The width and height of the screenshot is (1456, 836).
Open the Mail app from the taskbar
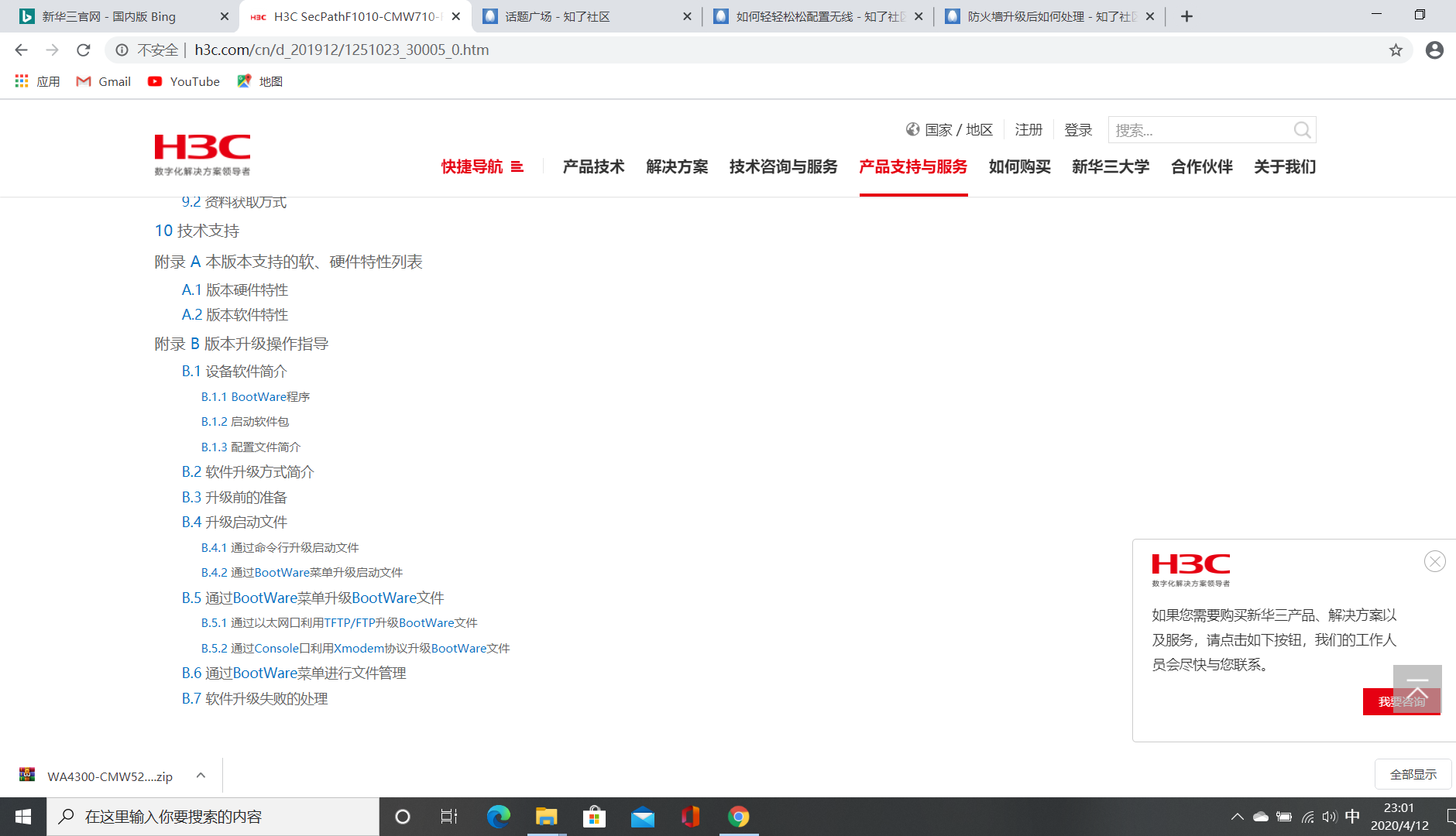point(642,817)
